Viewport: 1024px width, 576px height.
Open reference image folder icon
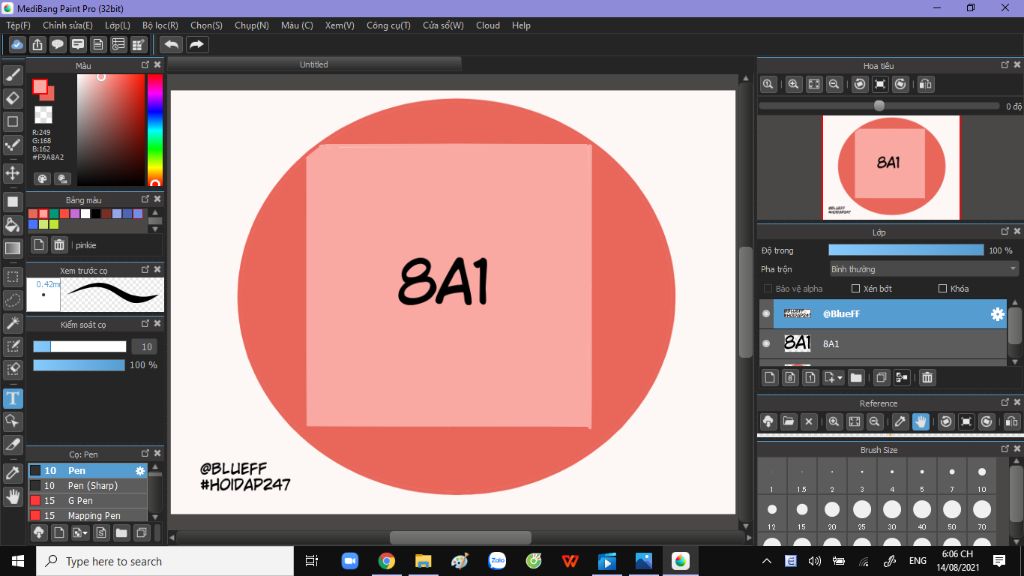(788, 422)
